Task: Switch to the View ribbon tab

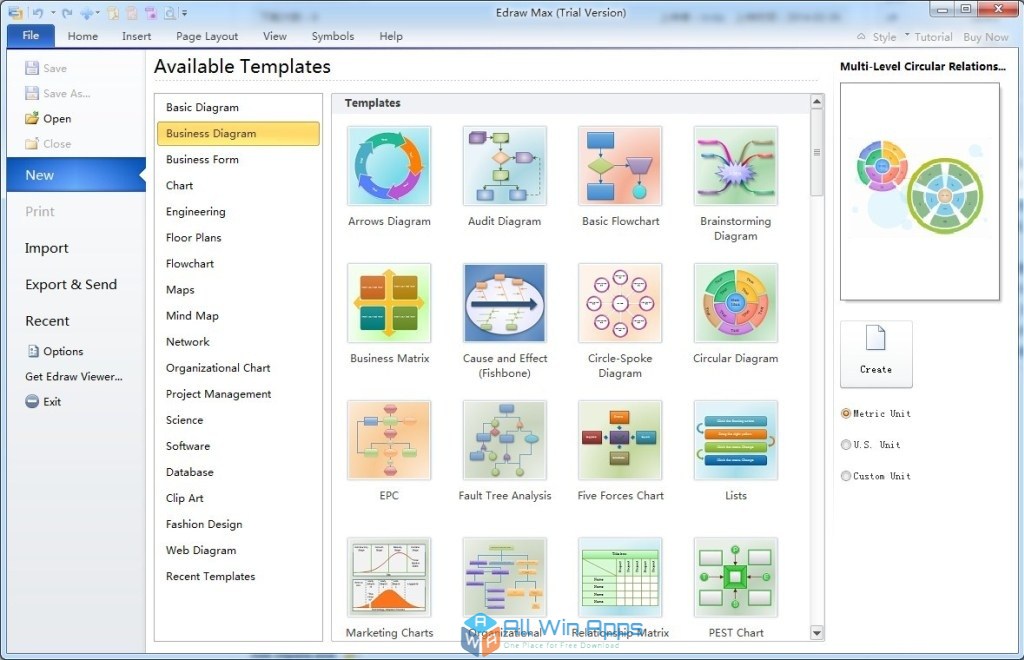Action: point(275,37)
